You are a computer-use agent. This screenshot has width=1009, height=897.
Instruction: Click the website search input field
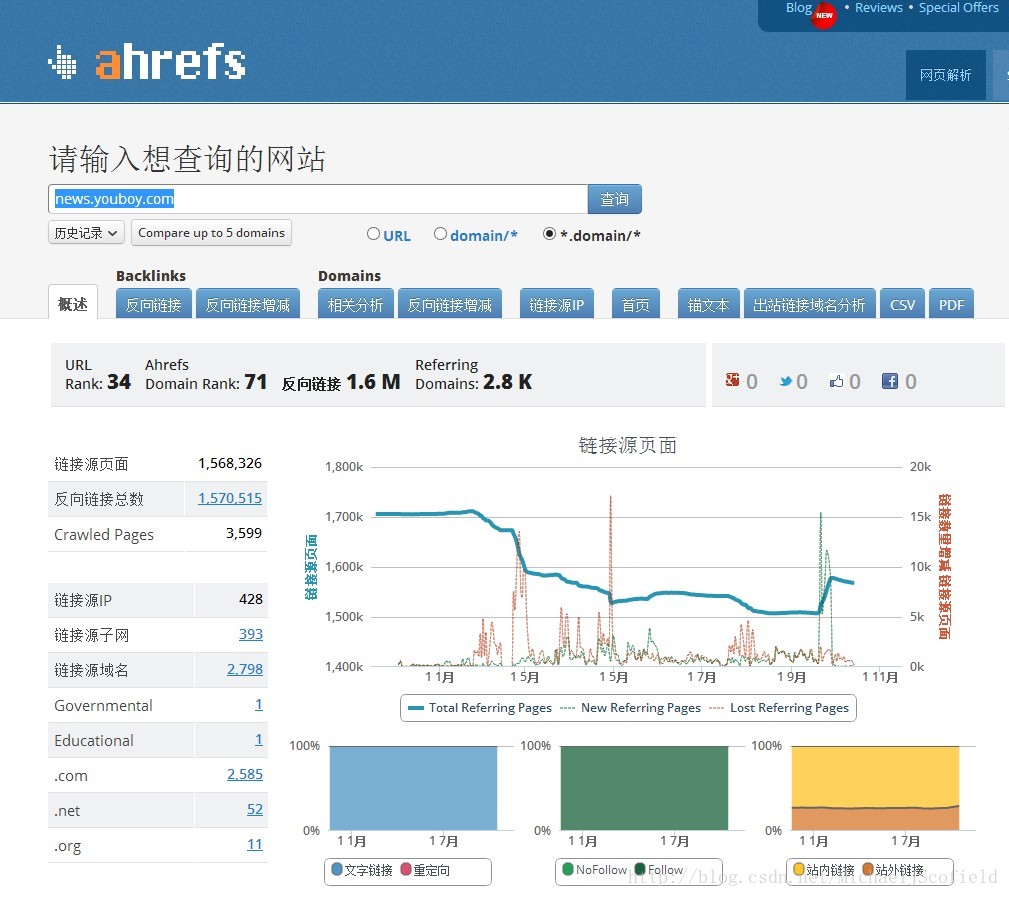pyautogui.click(x=318, y=199)
